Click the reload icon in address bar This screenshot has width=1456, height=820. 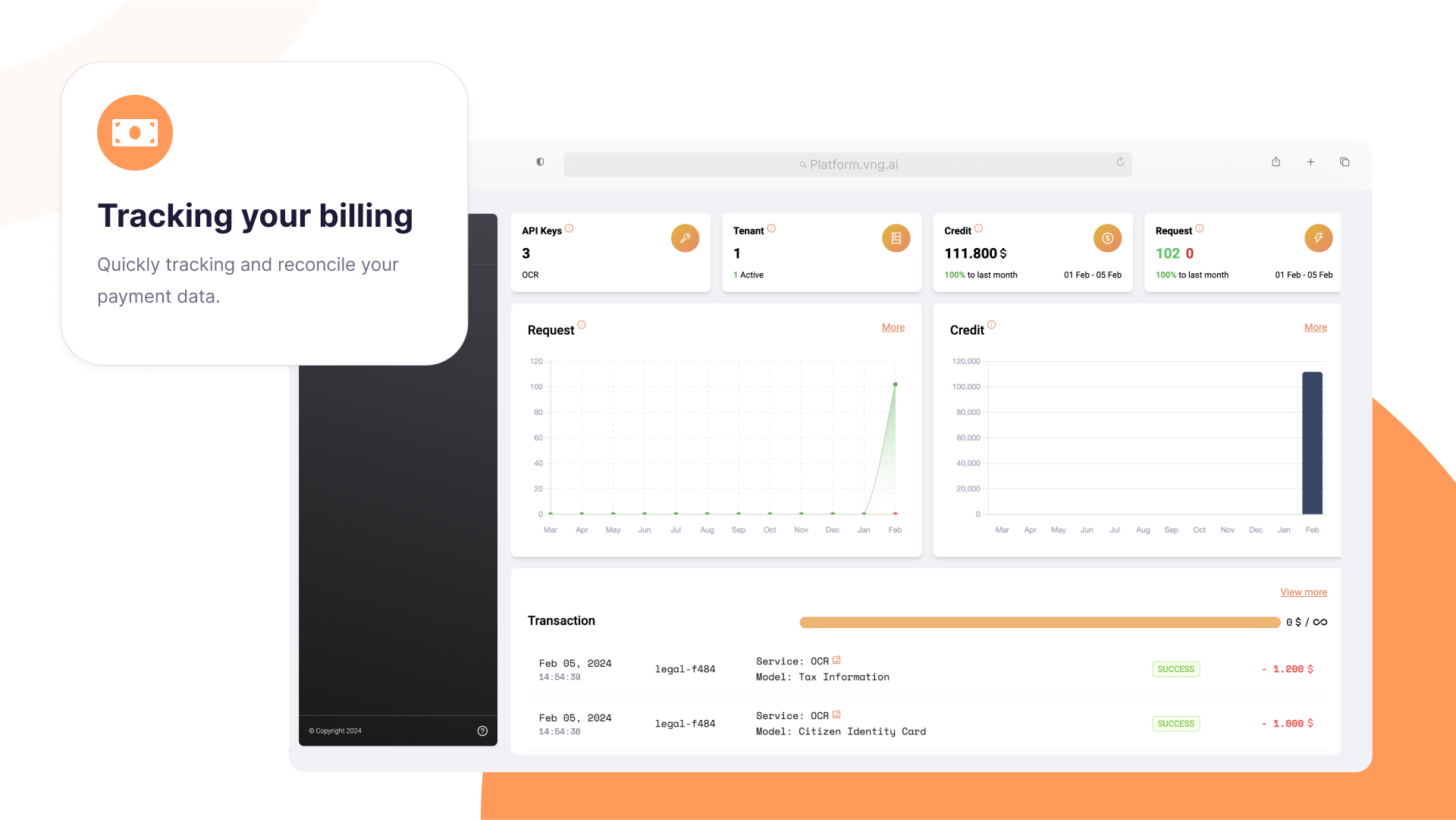(1120, 162)
